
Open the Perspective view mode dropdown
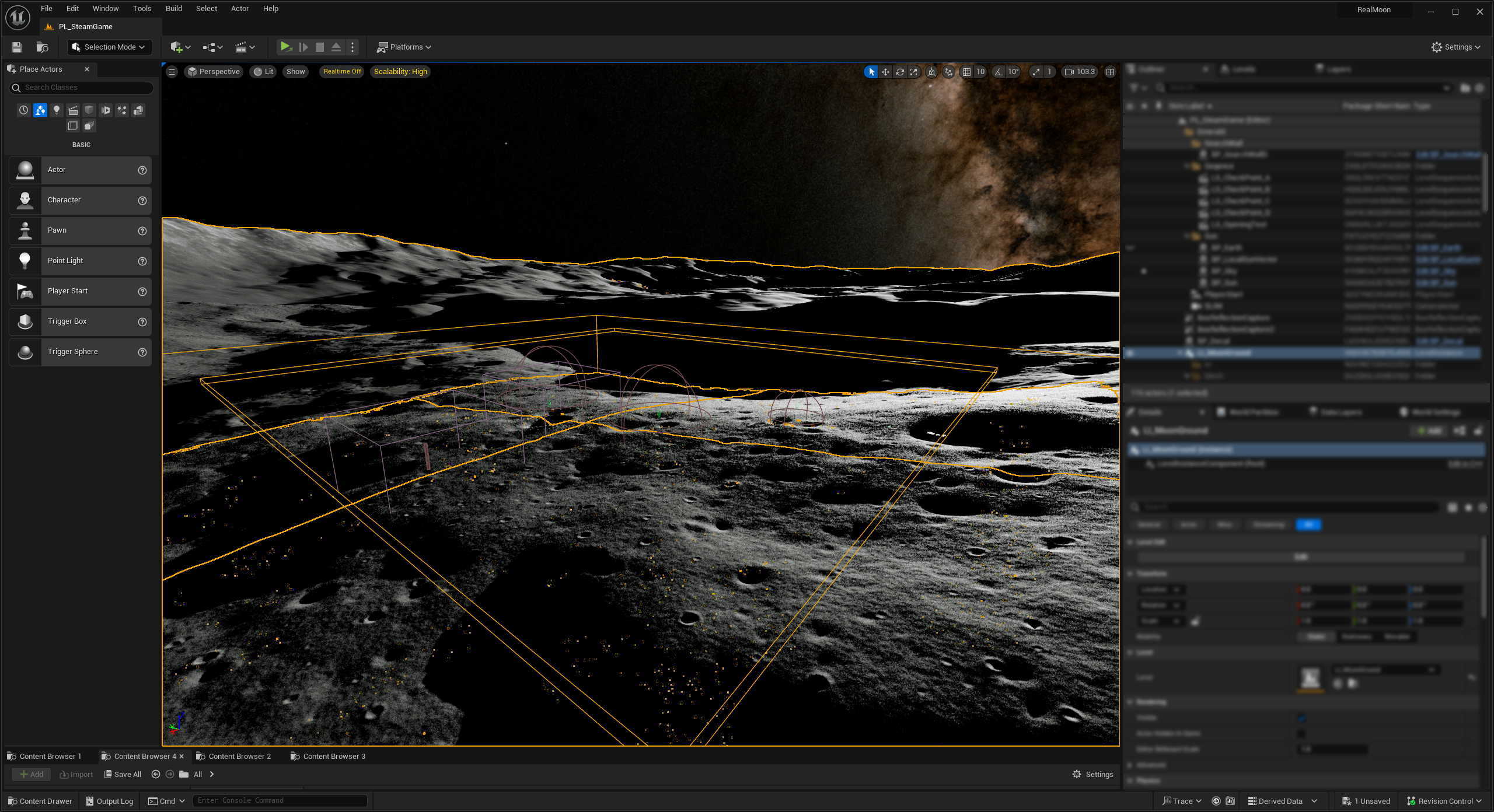(214, 72)
